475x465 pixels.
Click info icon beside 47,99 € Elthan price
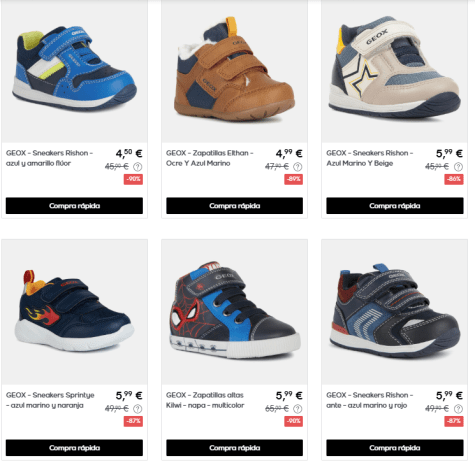pyautogui.click(x=298, y=166)
